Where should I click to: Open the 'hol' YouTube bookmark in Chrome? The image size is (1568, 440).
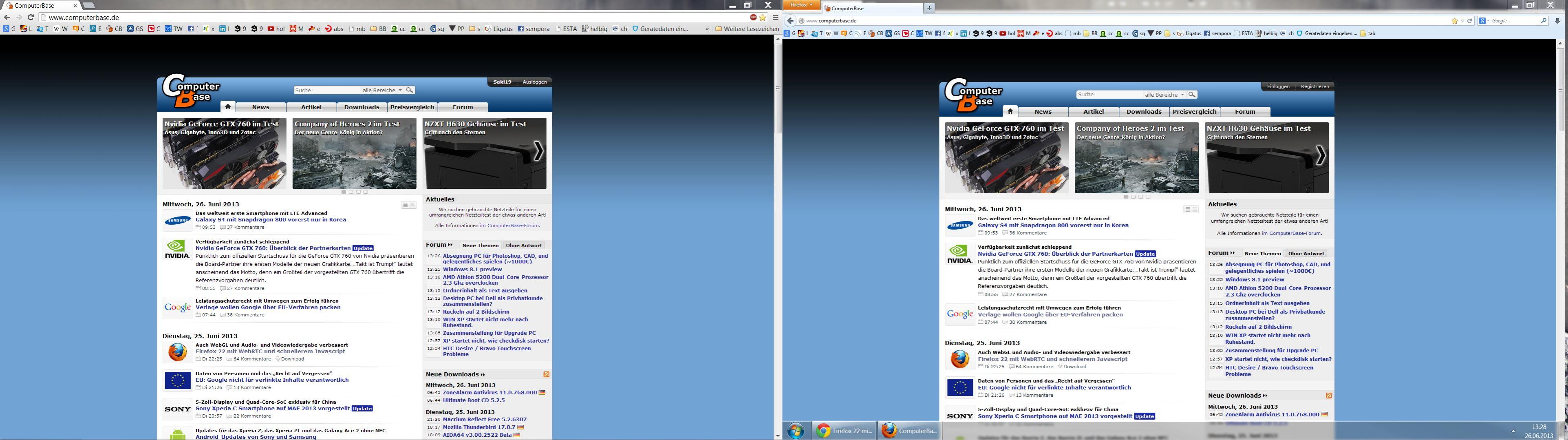coord(276,29)
